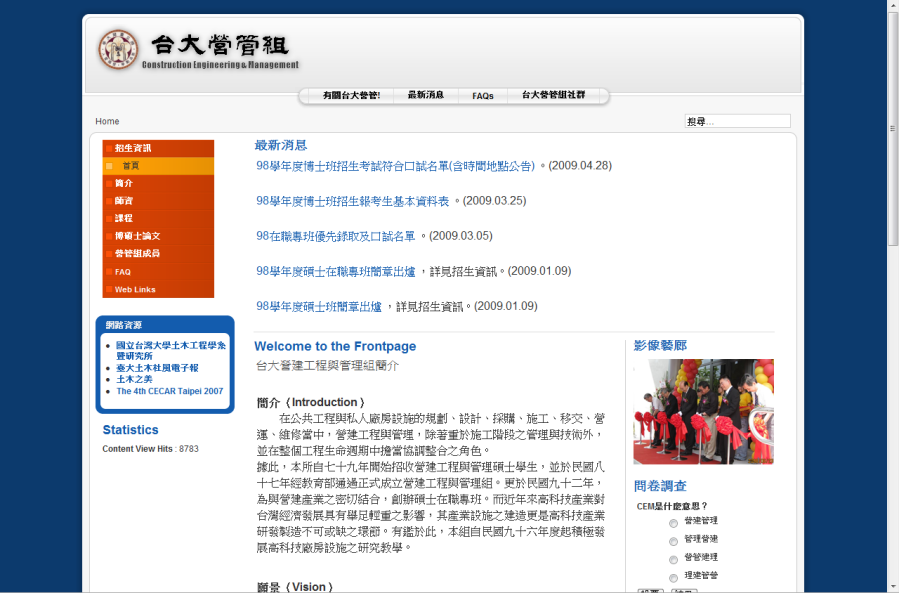Open the 台大營管組社群 top menu item
This screenshot has width=899, height=593.
(553, 96)
